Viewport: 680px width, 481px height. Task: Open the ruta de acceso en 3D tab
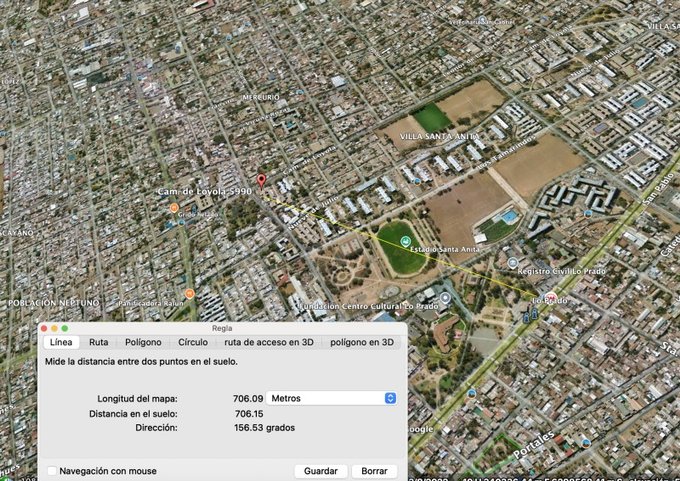pos(267,342)
